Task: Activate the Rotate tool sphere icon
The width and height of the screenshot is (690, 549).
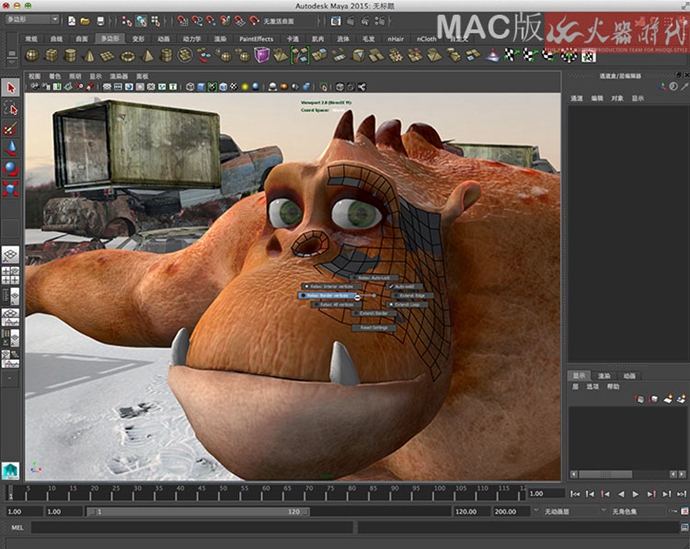Action: [11, 169]
